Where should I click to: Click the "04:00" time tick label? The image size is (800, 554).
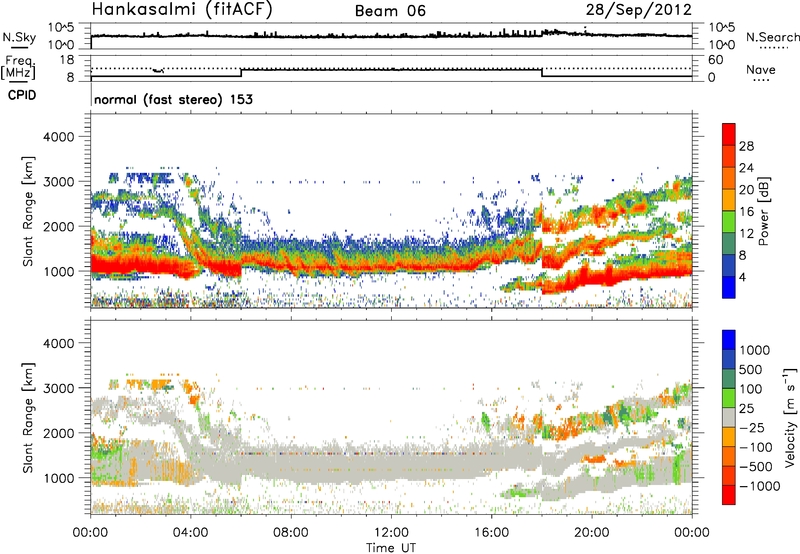pyautogui.click(x=190, y=533)
